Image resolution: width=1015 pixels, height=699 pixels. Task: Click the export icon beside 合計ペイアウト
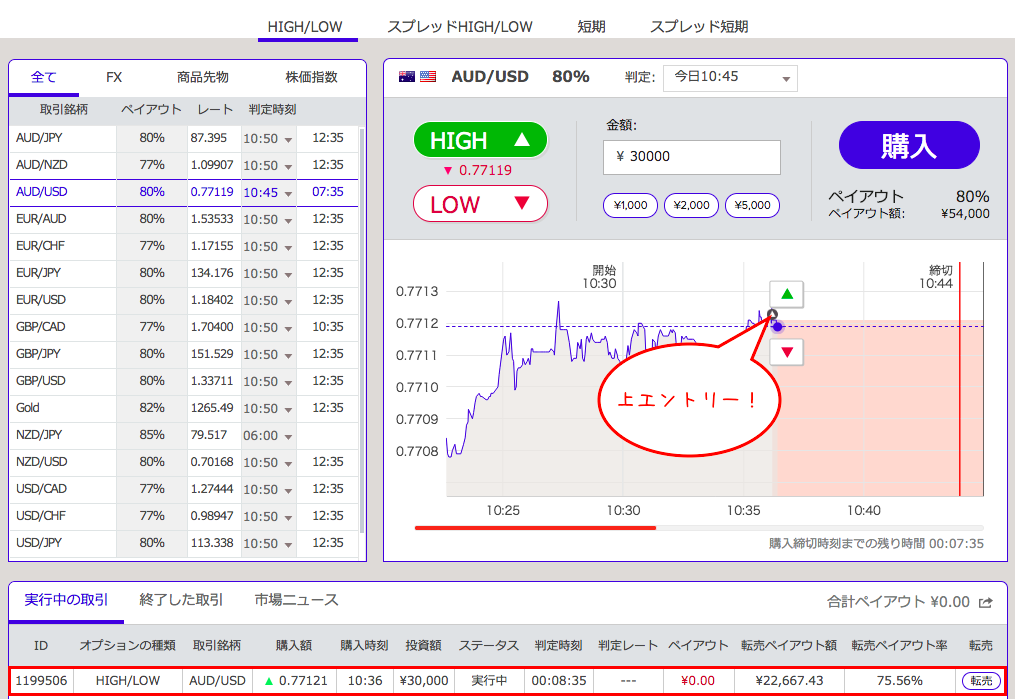click(x=986, y=602)
